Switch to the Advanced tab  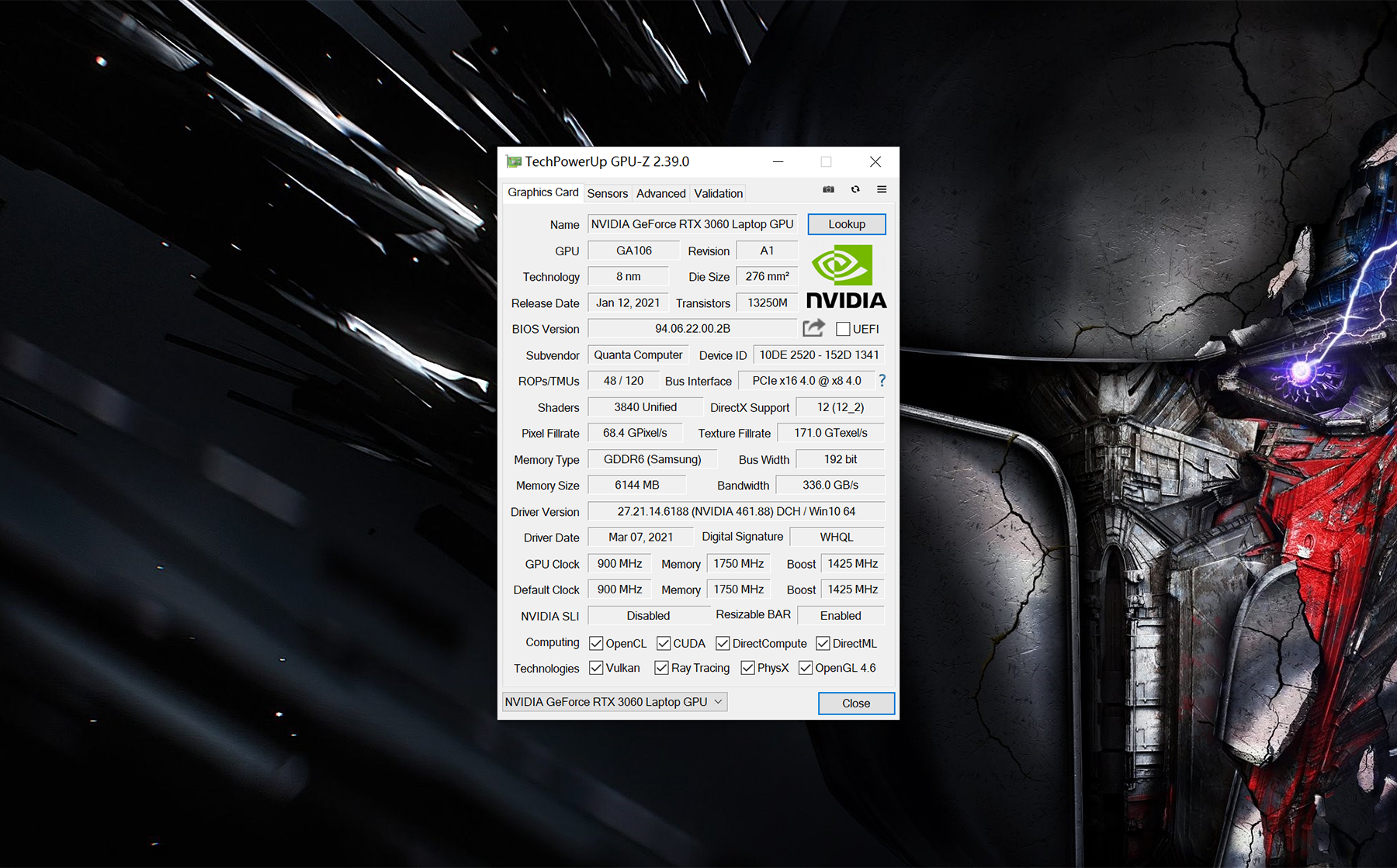(660, 193)
